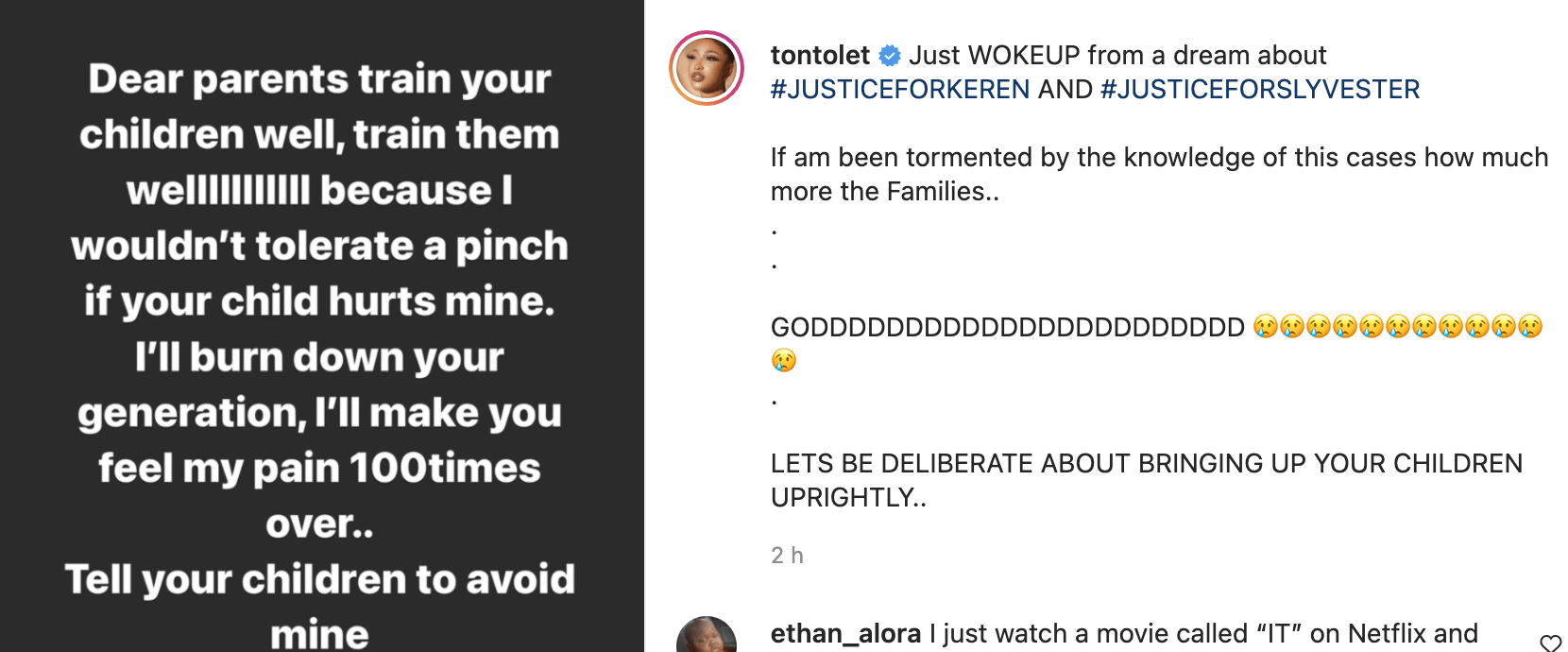Like ethan_alora's comment with the heart
The height and width of the screenshot is (652, 1568).
[1550, 643]
